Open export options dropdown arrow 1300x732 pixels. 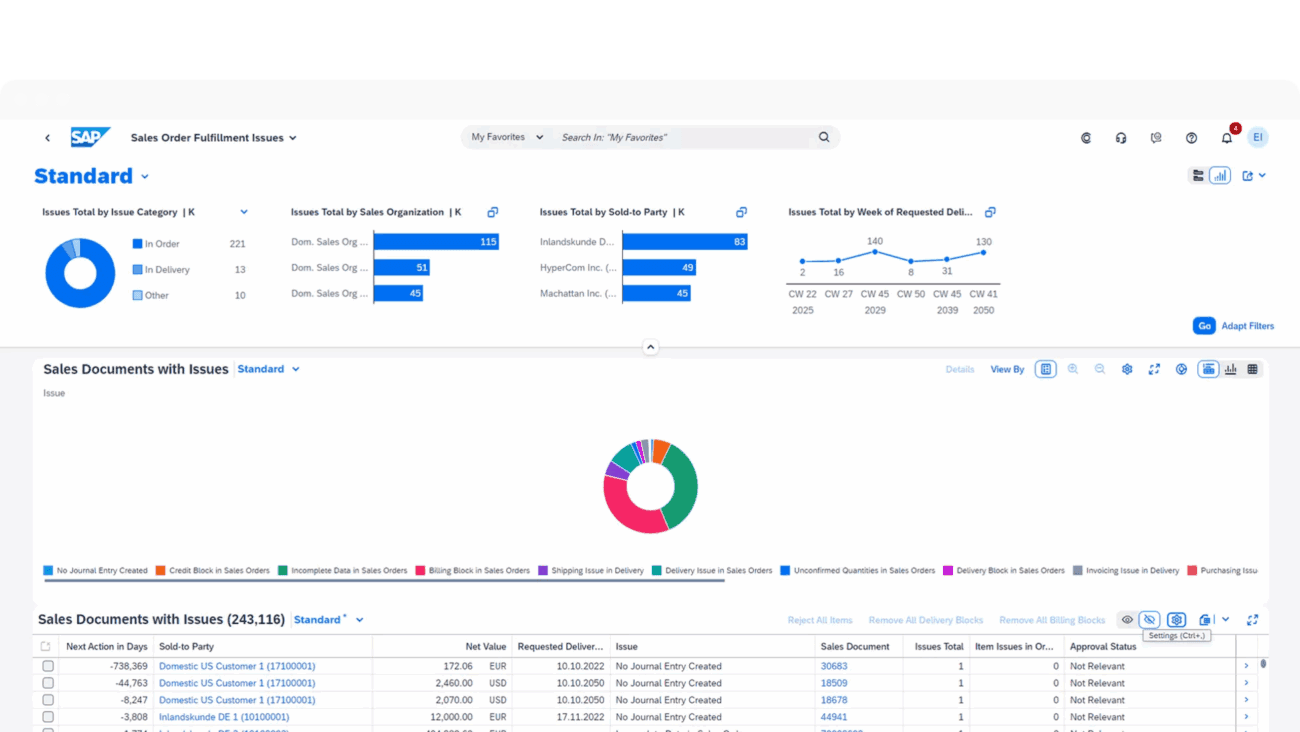click(x=1226, y=620)
